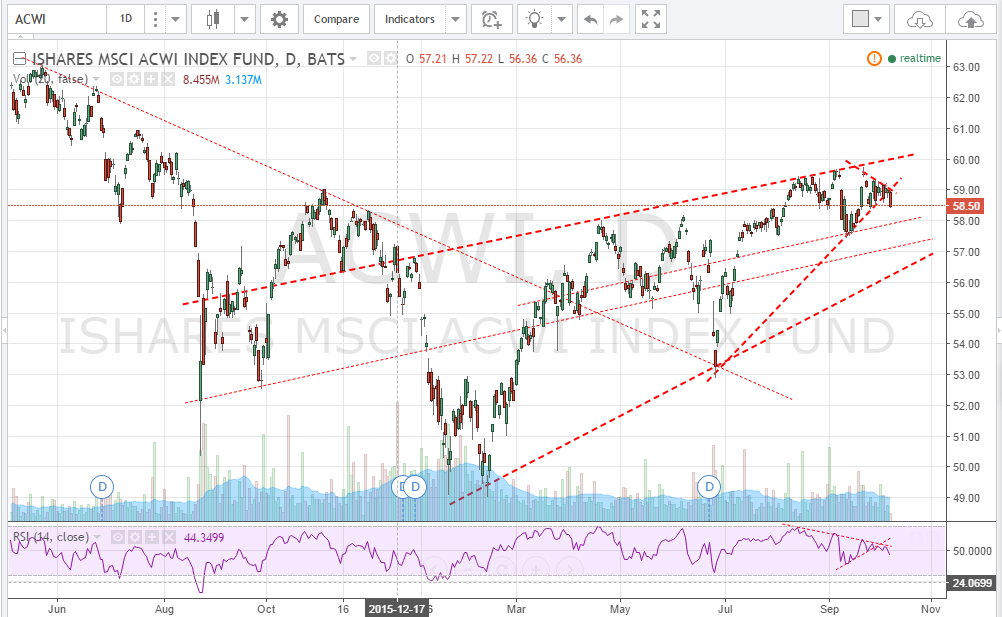Open Vol indicator settings gear
This screenshot has width=1002, height=617.
[134, 79]
